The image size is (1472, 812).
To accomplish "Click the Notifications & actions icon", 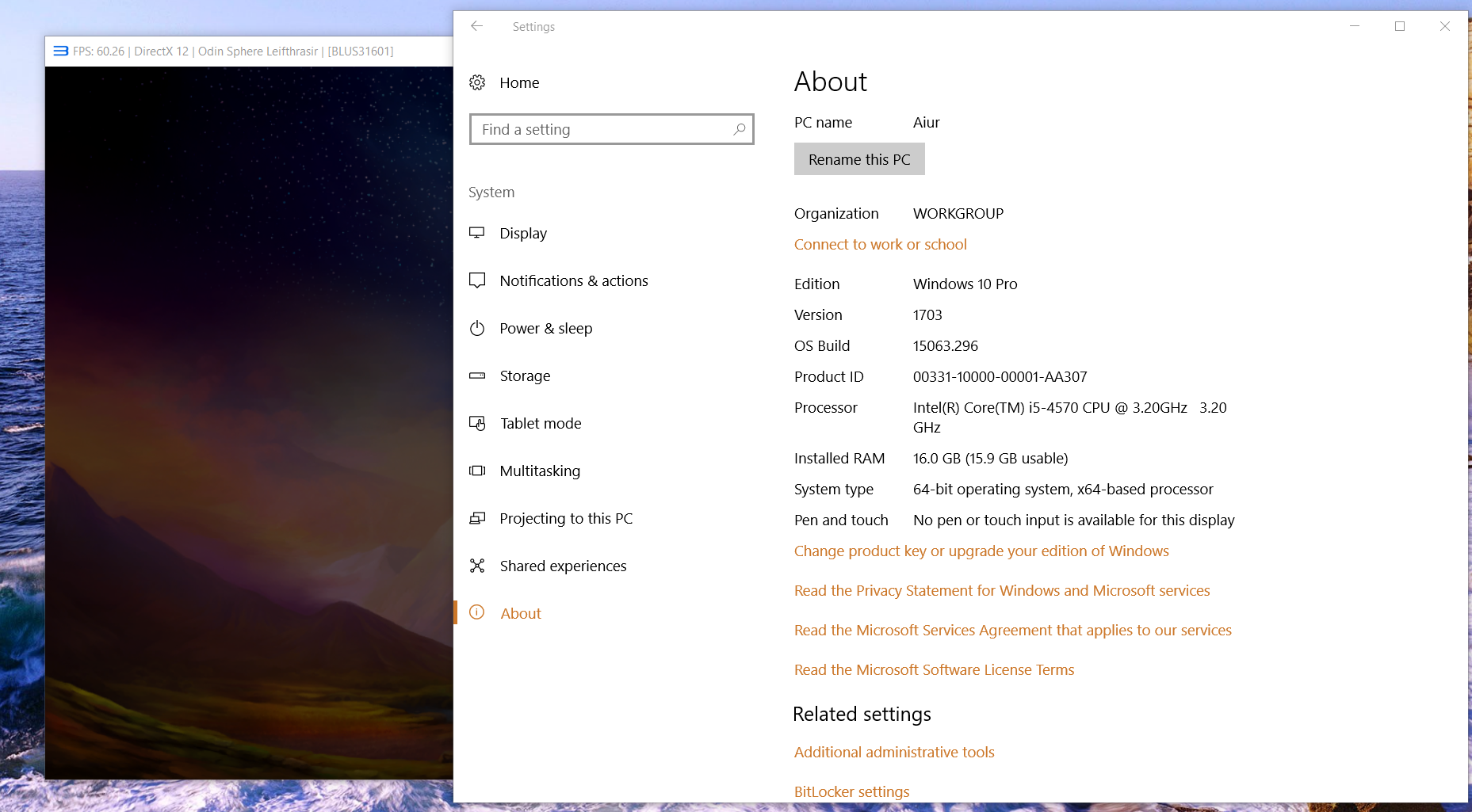I will click(x=477, y=280).
